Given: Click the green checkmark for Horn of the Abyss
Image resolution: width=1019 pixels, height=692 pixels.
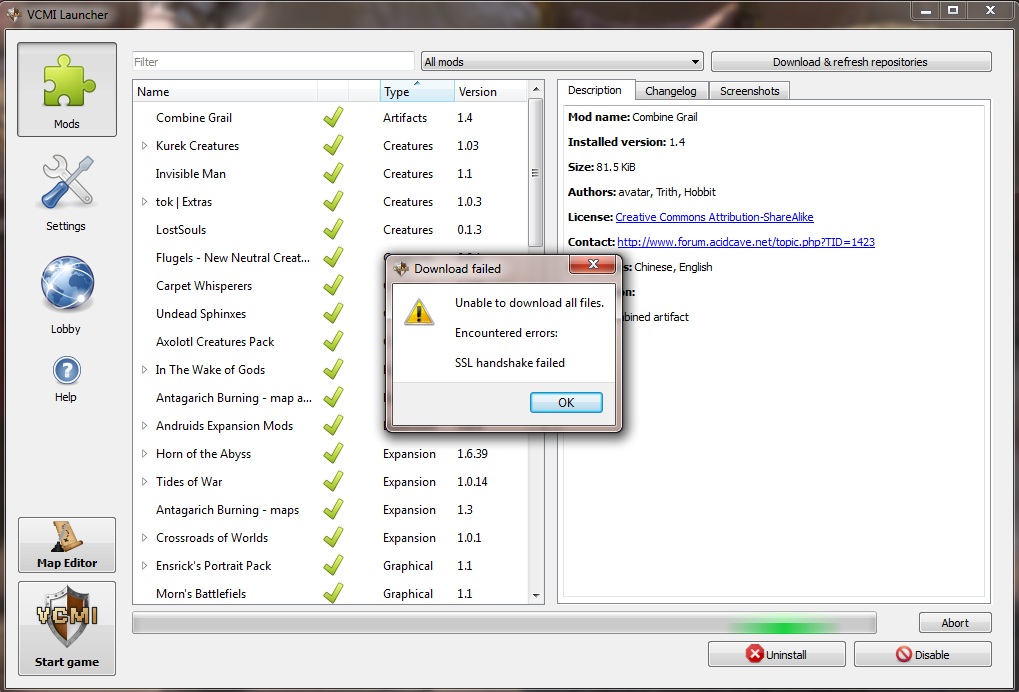Looking at the screenshot, I should point(333,453).
